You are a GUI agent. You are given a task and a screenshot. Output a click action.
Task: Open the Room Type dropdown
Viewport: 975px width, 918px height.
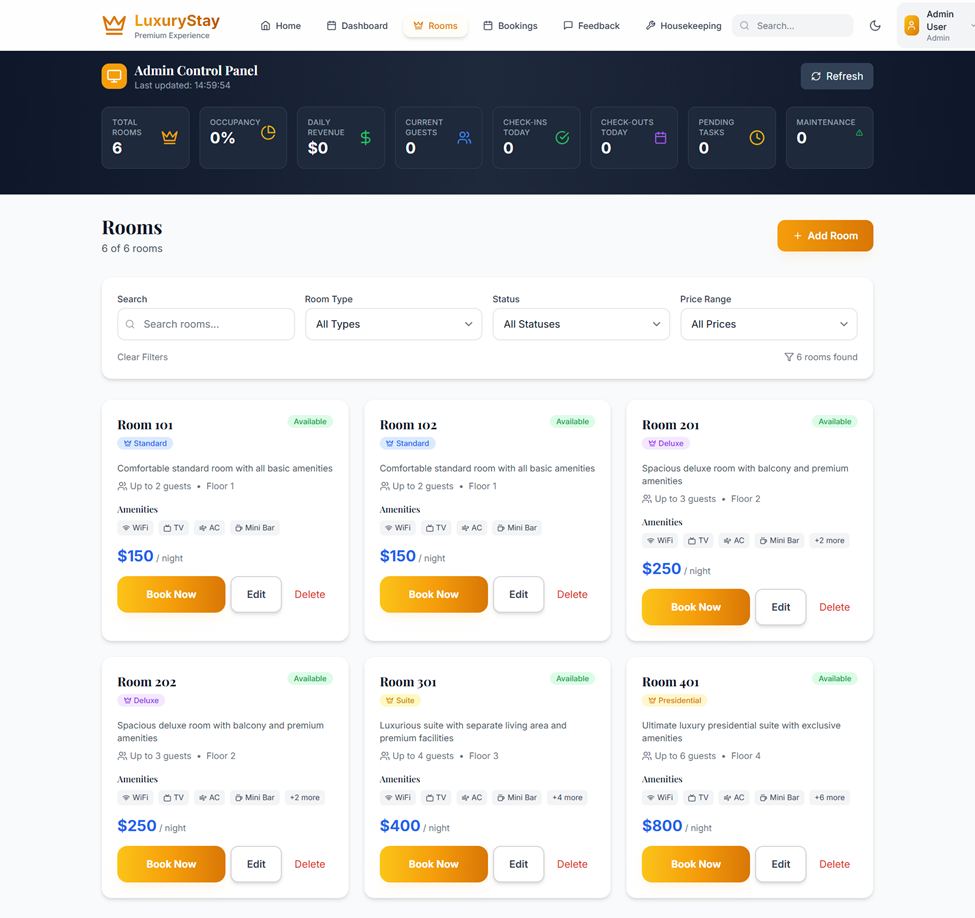[393, 324]
